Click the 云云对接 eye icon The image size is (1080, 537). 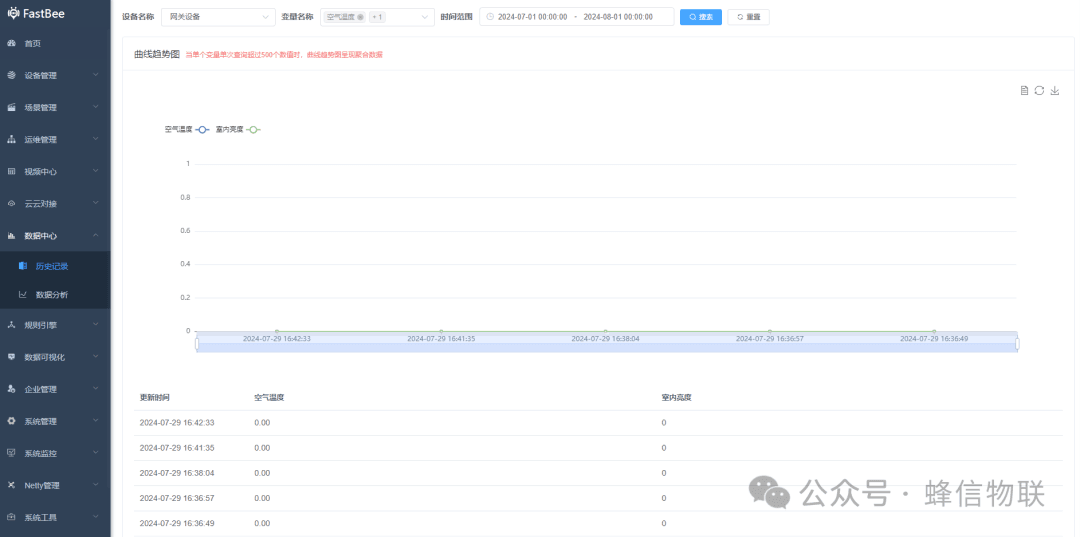[x=11, y=203]
